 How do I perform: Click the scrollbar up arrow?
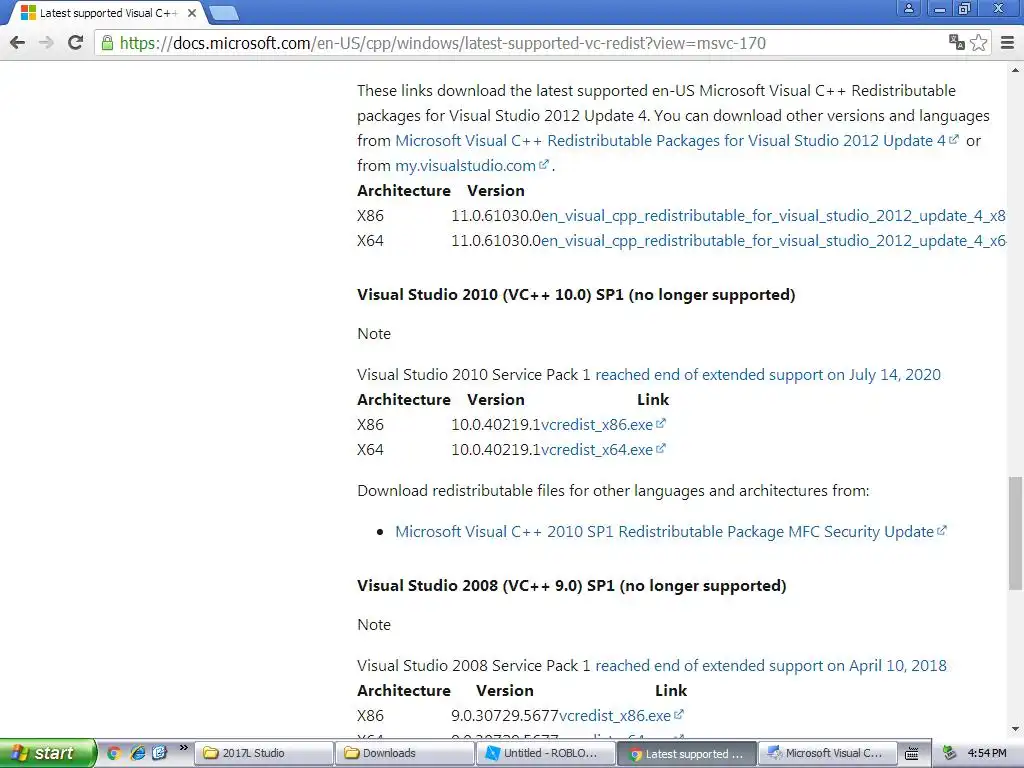[x=1015, y=69]
